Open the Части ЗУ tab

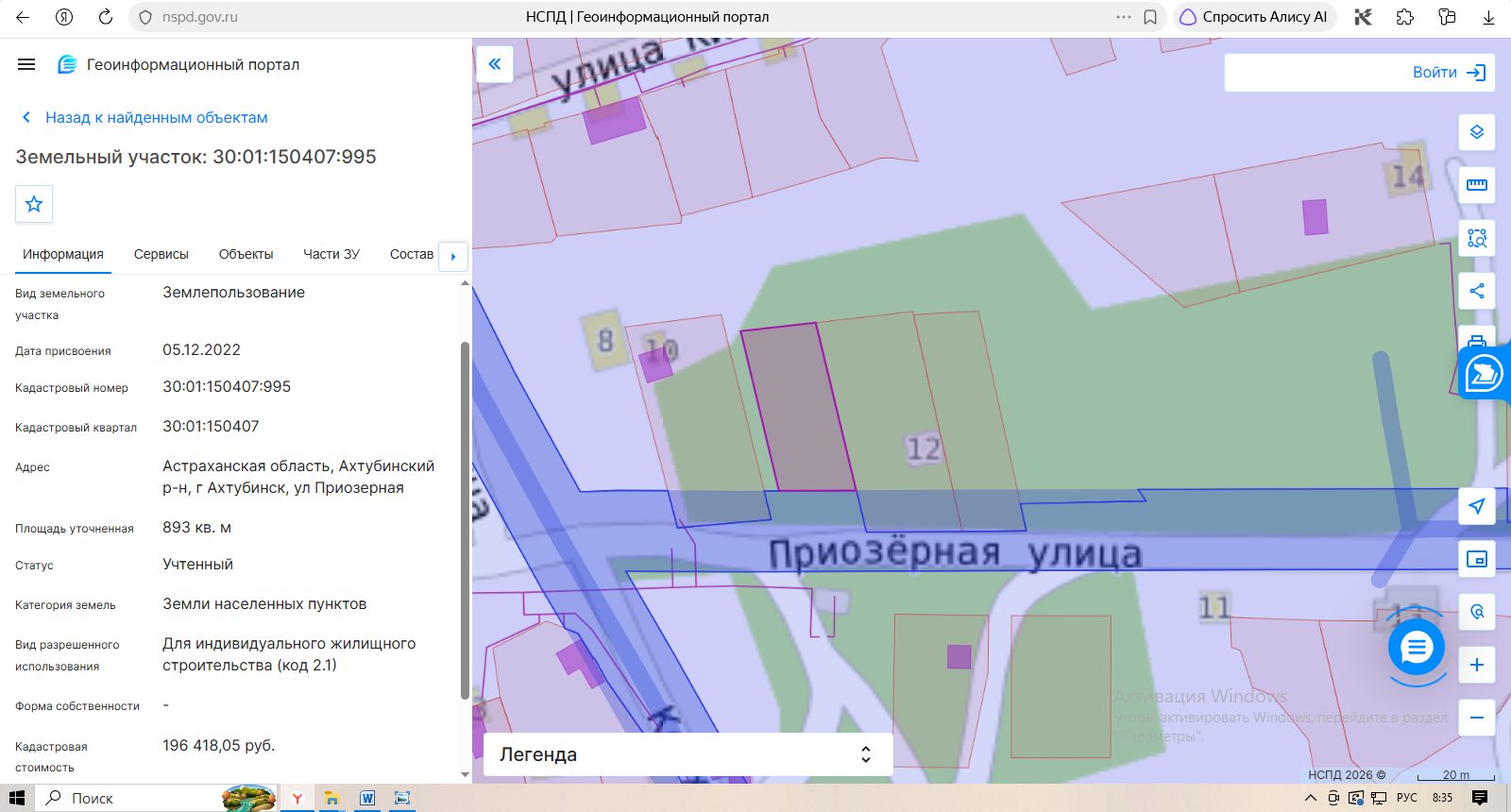331,254
